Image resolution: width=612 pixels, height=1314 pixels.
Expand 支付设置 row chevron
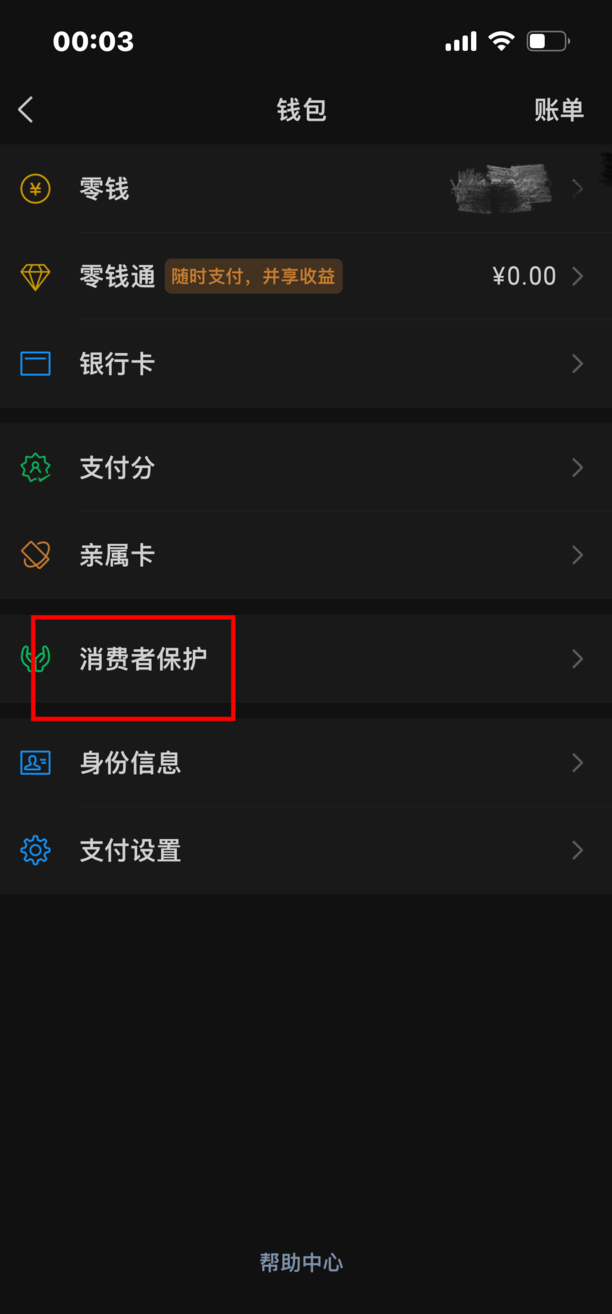click(x=577, y=851)
